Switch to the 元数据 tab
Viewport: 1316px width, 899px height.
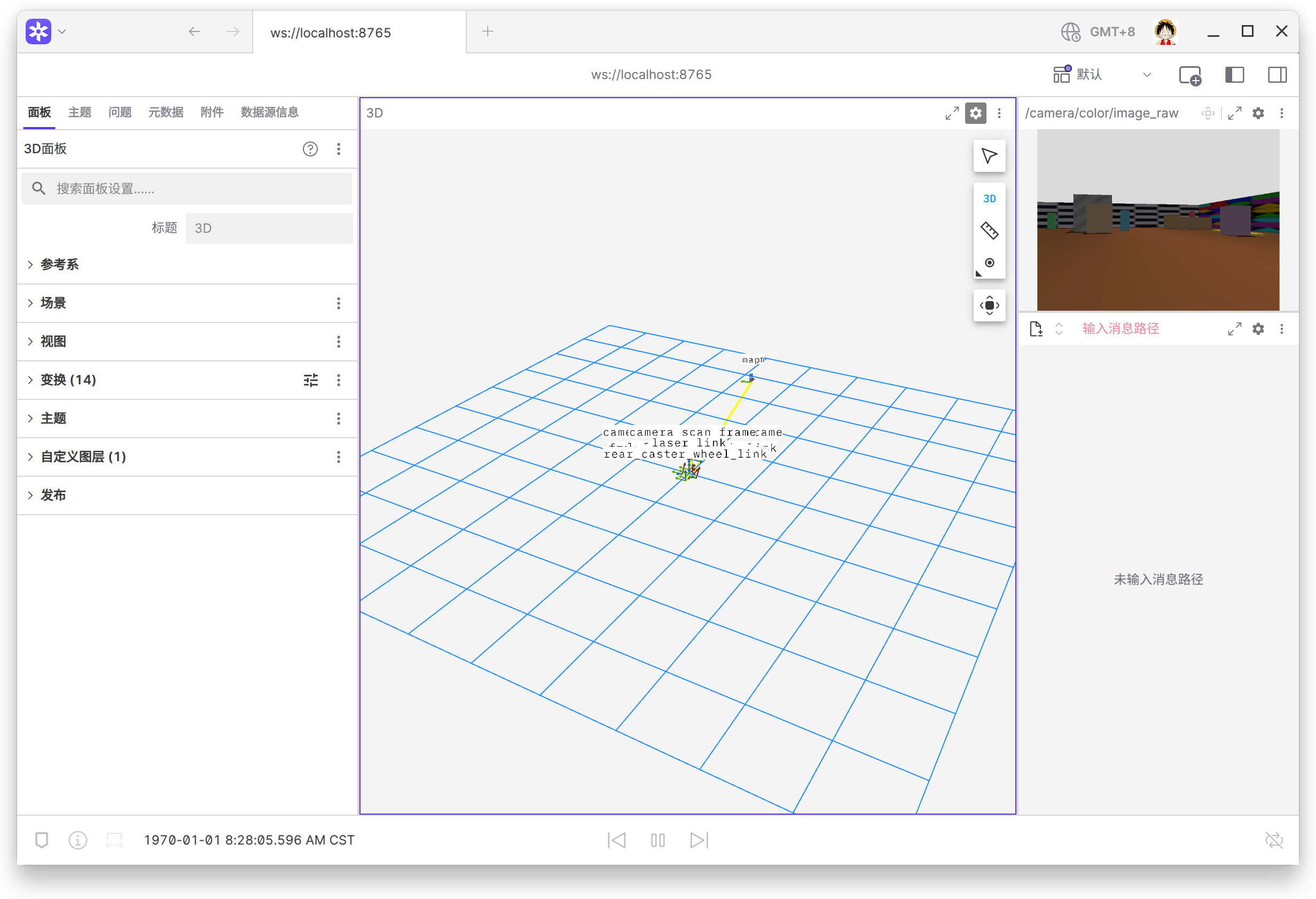(x=166, y=112)
